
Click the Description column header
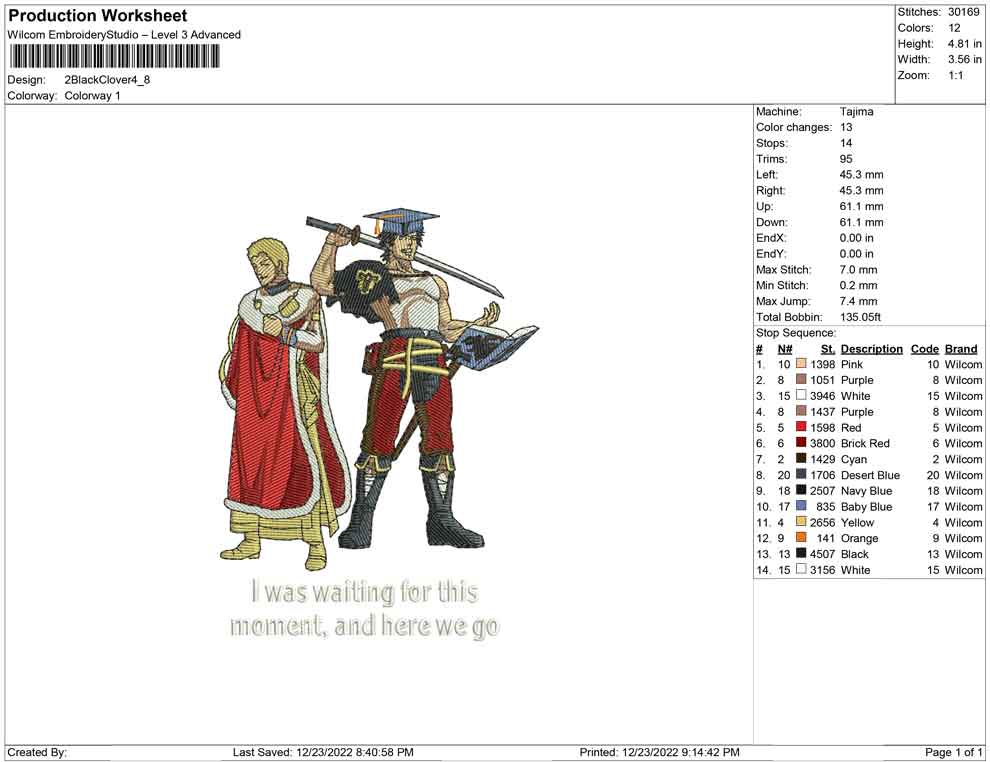pyautogui.click(x=872, y=348)
